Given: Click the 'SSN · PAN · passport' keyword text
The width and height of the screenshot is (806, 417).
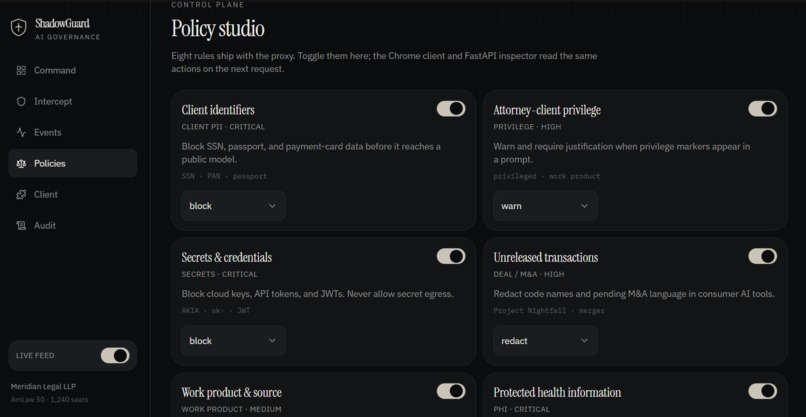Looking at the screenshot, I should coord(224,176).
